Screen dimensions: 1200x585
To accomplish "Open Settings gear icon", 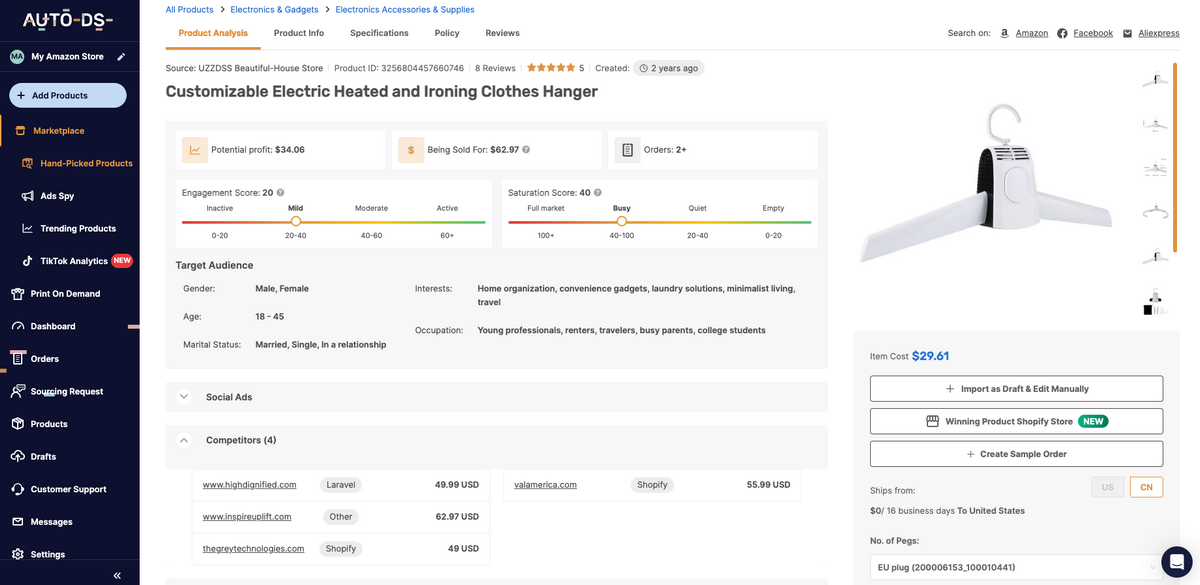I will pyautogui.click(x=17, y=554).
